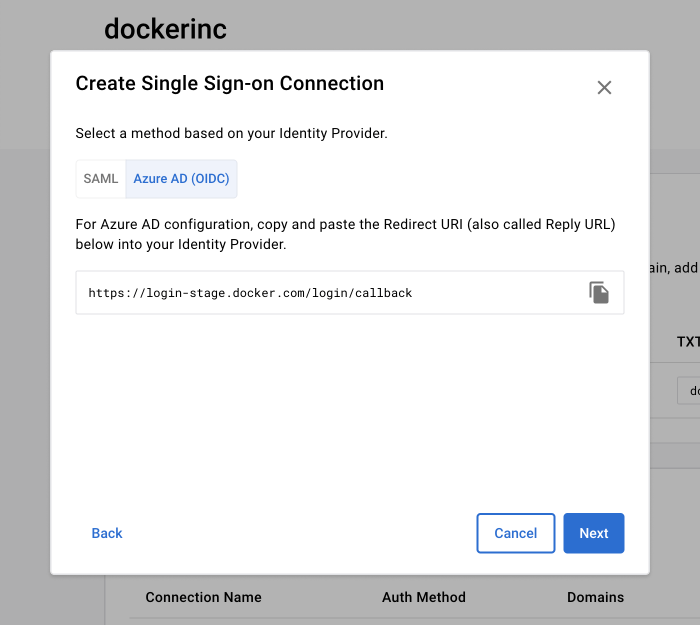Click the Redirect URI callback URL field
The height and width of the screenshot is (625, 700).
pos(330,293)
